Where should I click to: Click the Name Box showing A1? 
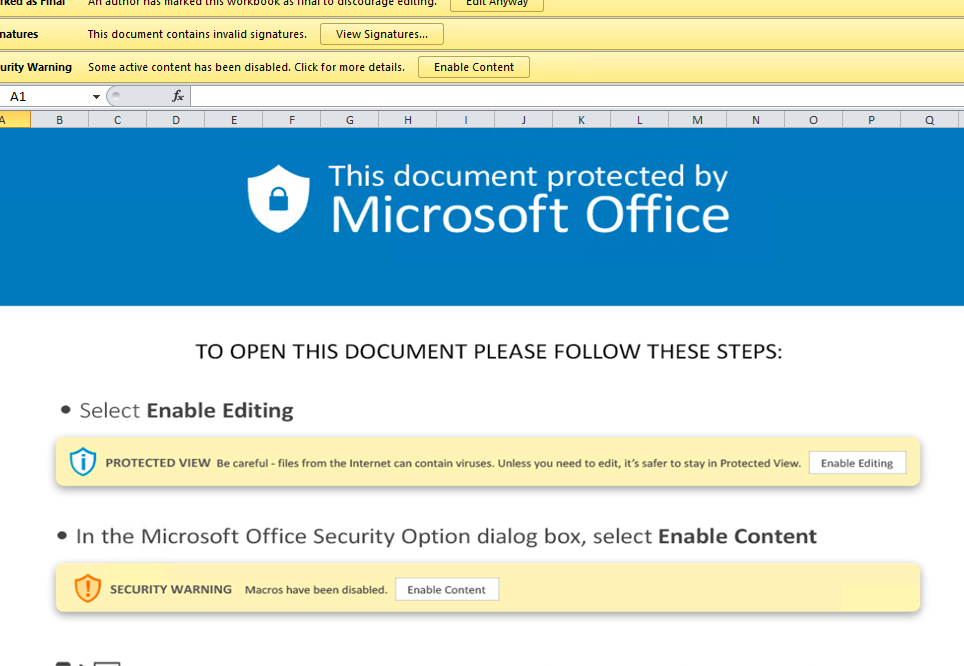(x=45, y=97)
